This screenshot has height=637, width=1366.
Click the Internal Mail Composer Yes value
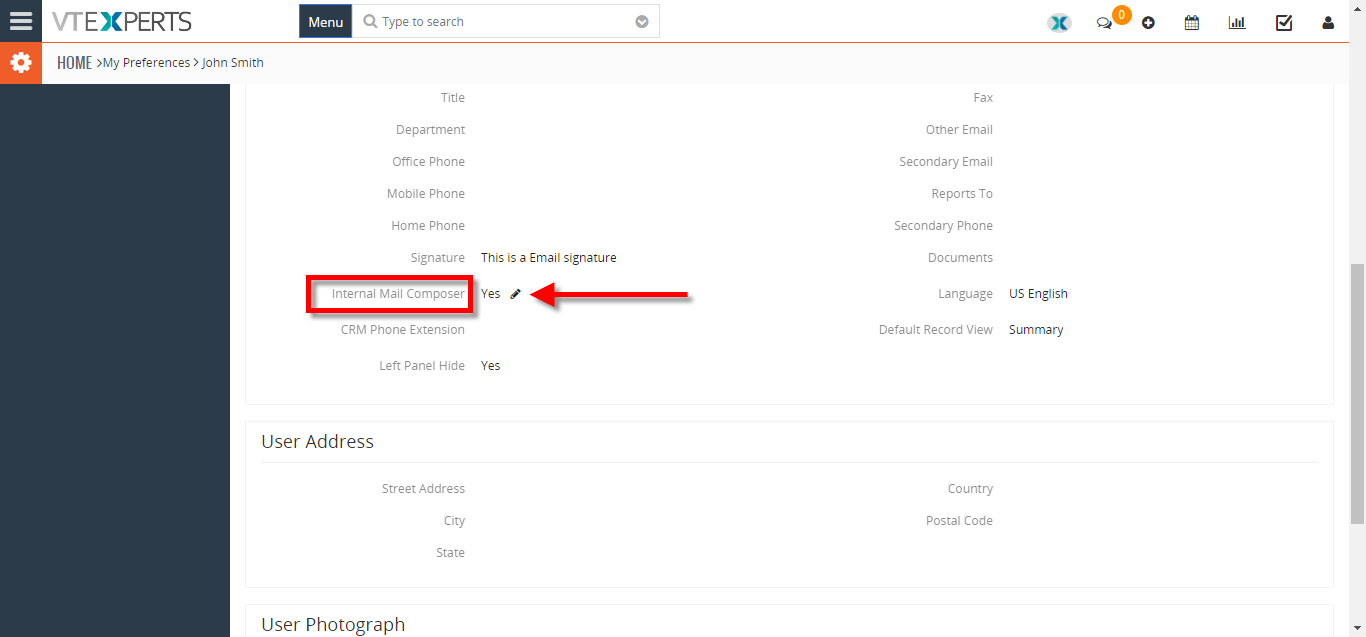[x=490, y=294]
